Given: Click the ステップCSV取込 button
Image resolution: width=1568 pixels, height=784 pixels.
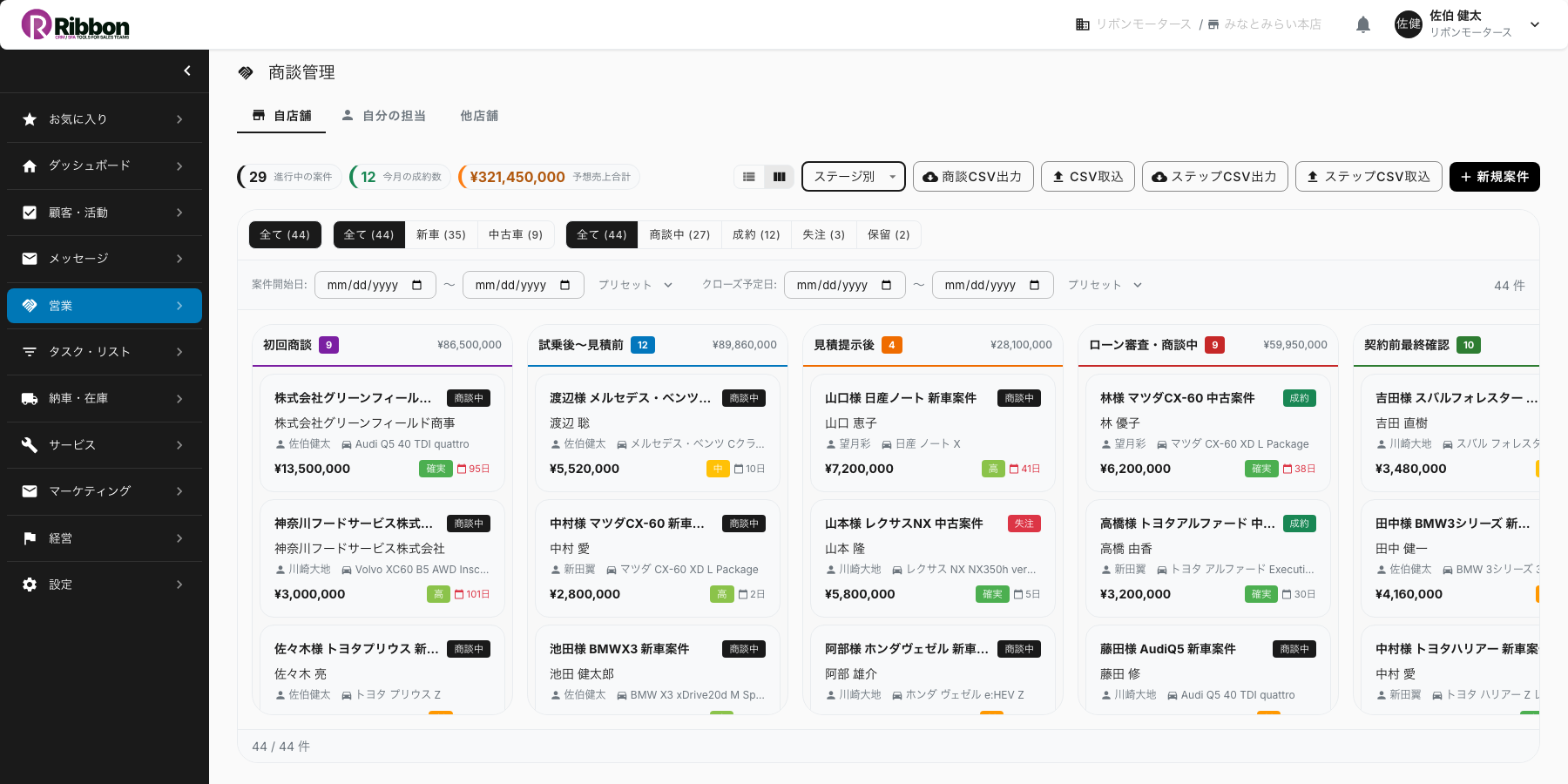Looking at the screenshot, I should [x=1369, y=177].
